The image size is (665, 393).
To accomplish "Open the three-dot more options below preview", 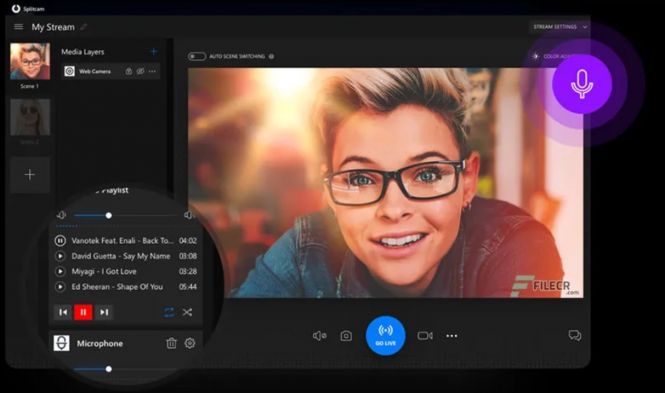I will pyautogui.click(x=452, y=336).
